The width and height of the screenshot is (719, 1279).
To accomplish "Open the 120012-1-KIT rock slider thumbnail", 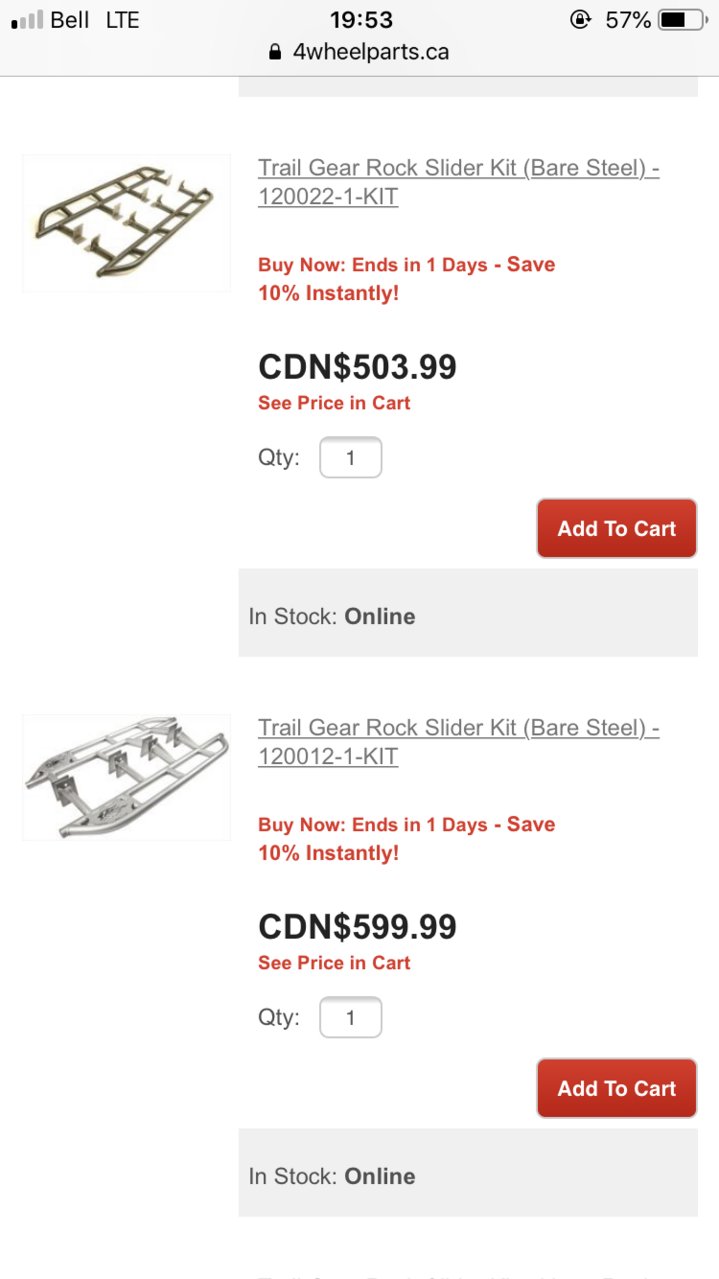I will click(126, 778).
